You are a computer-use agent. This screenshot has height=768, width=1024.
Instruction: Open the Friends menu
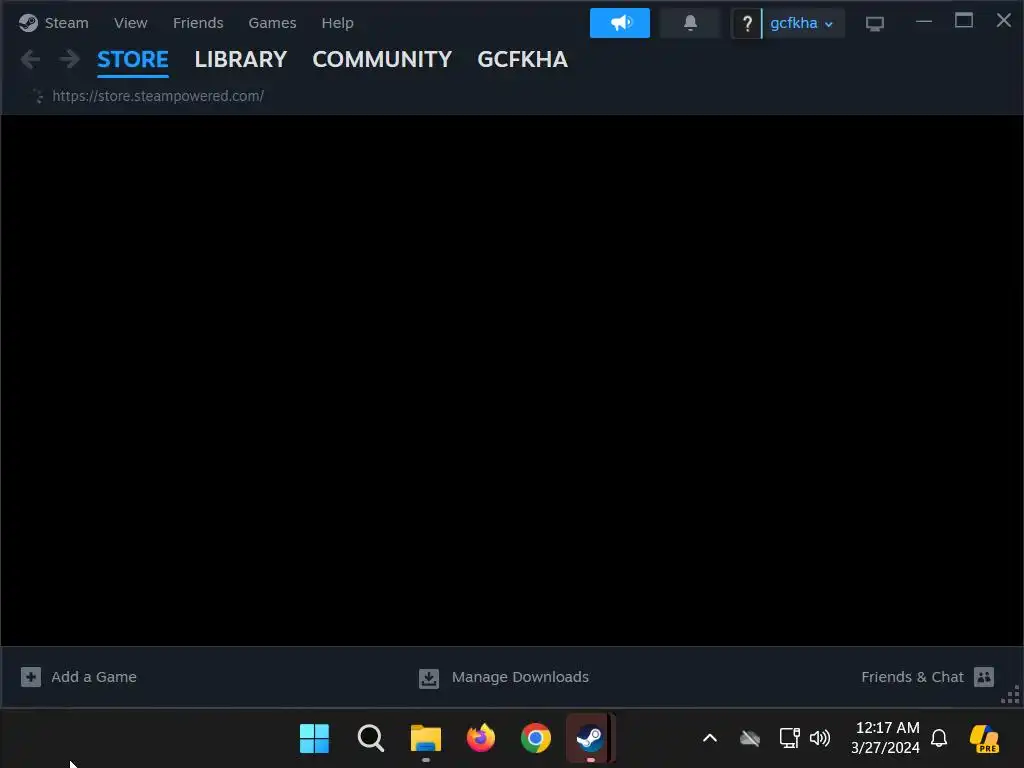(x=198, y=23)
